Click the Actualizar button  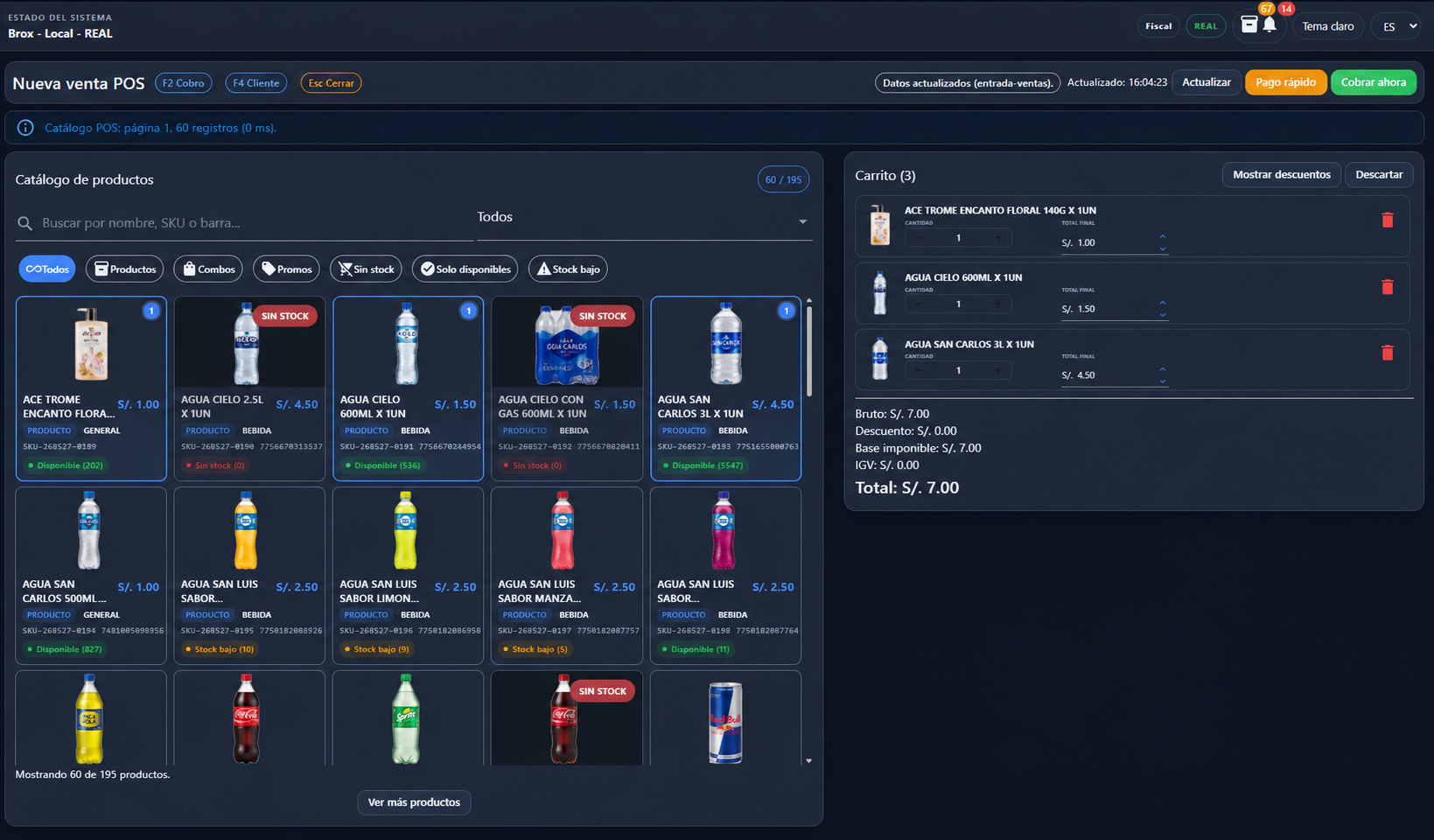click(x=1207, y=82)
